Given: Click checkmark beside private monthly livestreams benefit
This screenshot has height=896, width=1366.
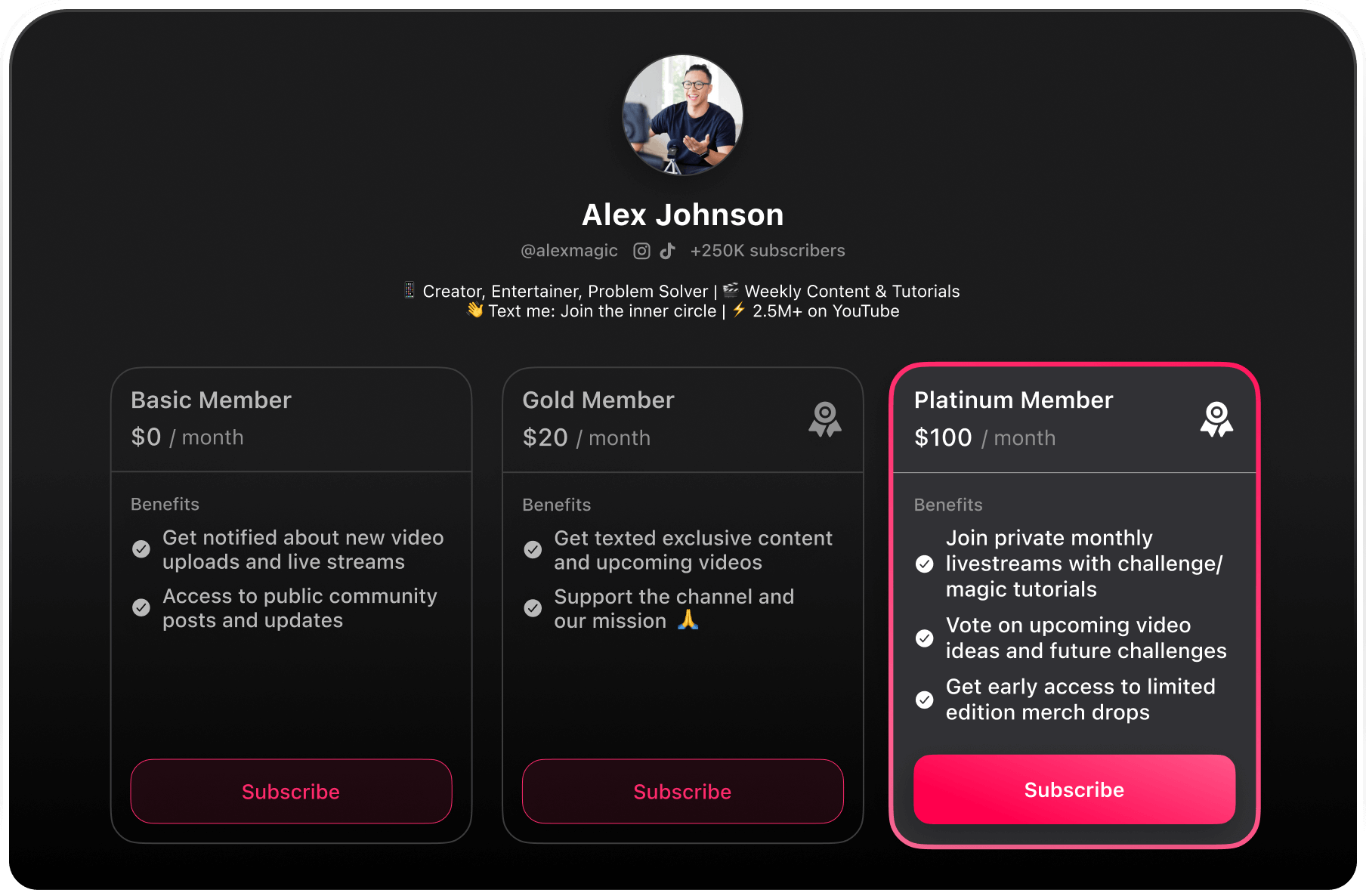Looking at the screenshot, I should (924, 564).
